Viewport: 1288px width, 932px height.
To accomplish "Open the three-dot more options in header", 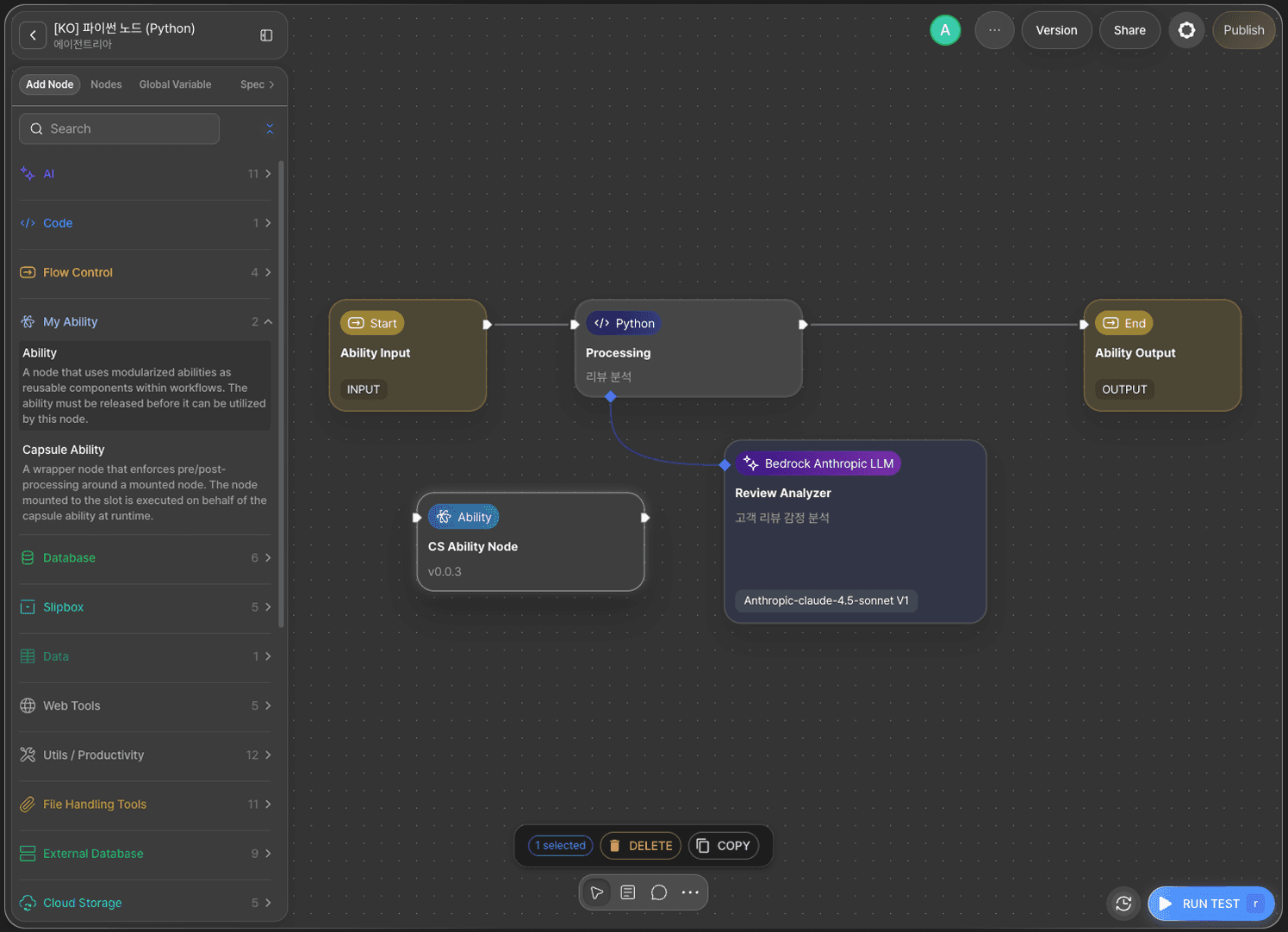I will click(x=994, y=30).
